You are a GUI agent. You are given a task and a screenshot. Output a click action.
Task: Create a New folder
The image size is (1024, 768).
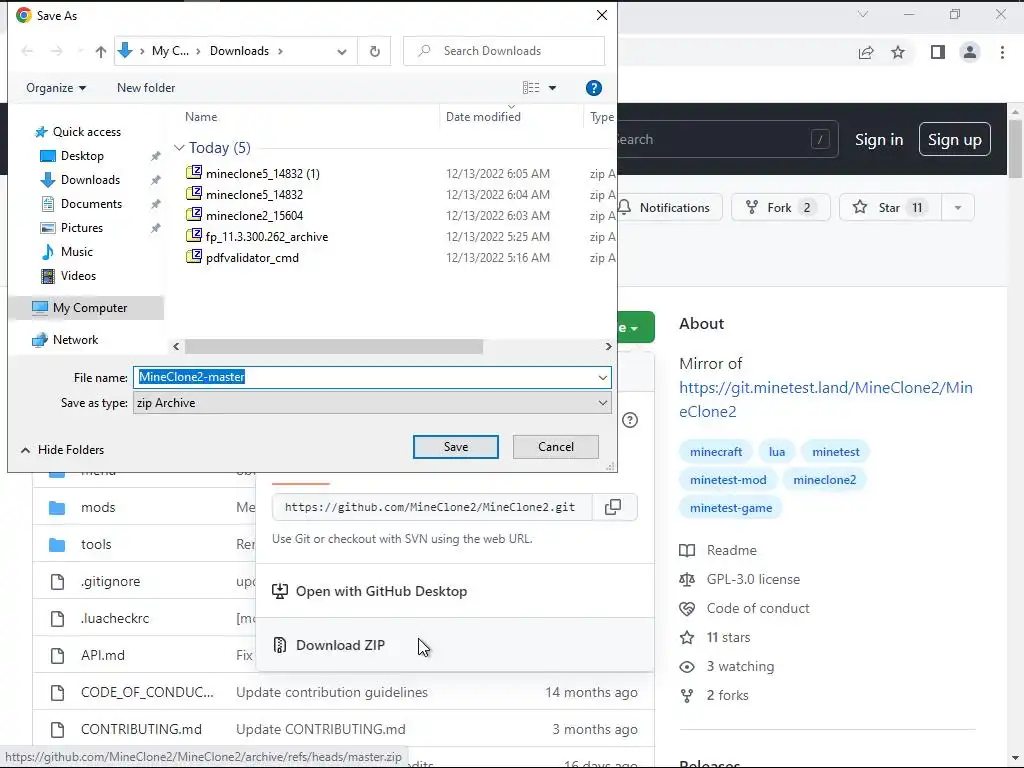tap(146, 88)
